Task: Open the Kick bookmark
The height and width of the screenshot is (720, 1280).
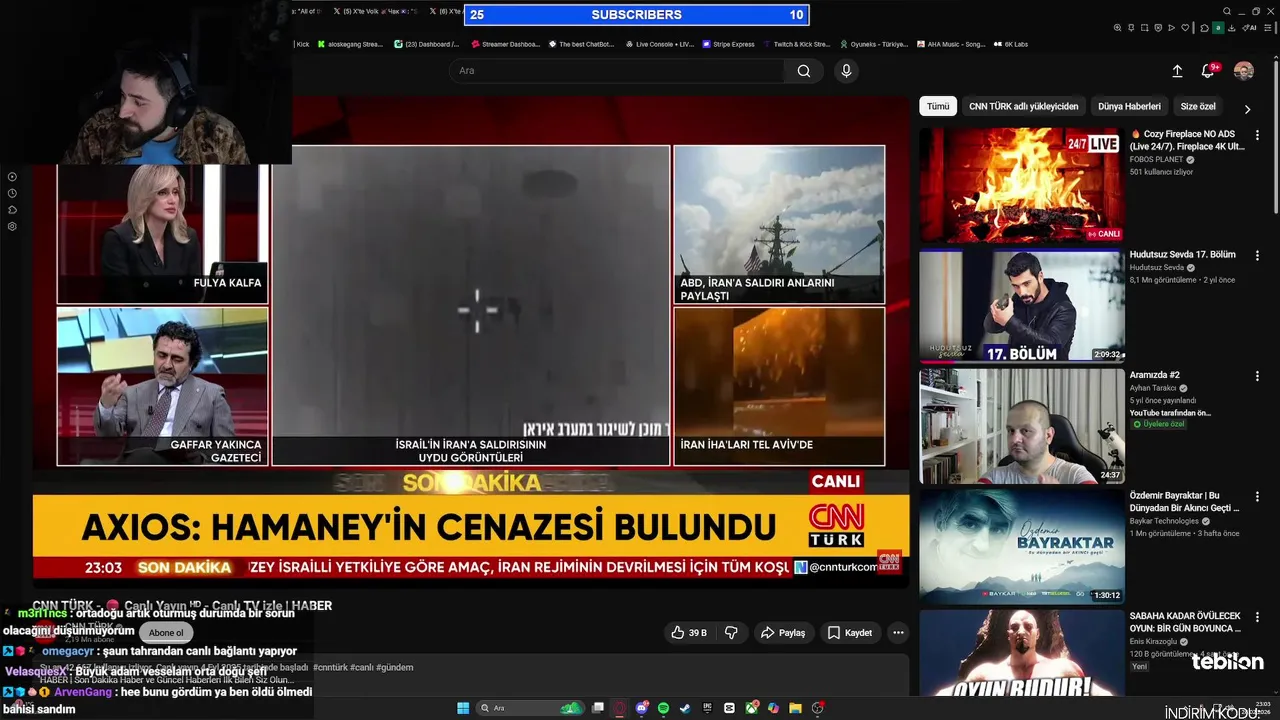Action: click(302, 44)
